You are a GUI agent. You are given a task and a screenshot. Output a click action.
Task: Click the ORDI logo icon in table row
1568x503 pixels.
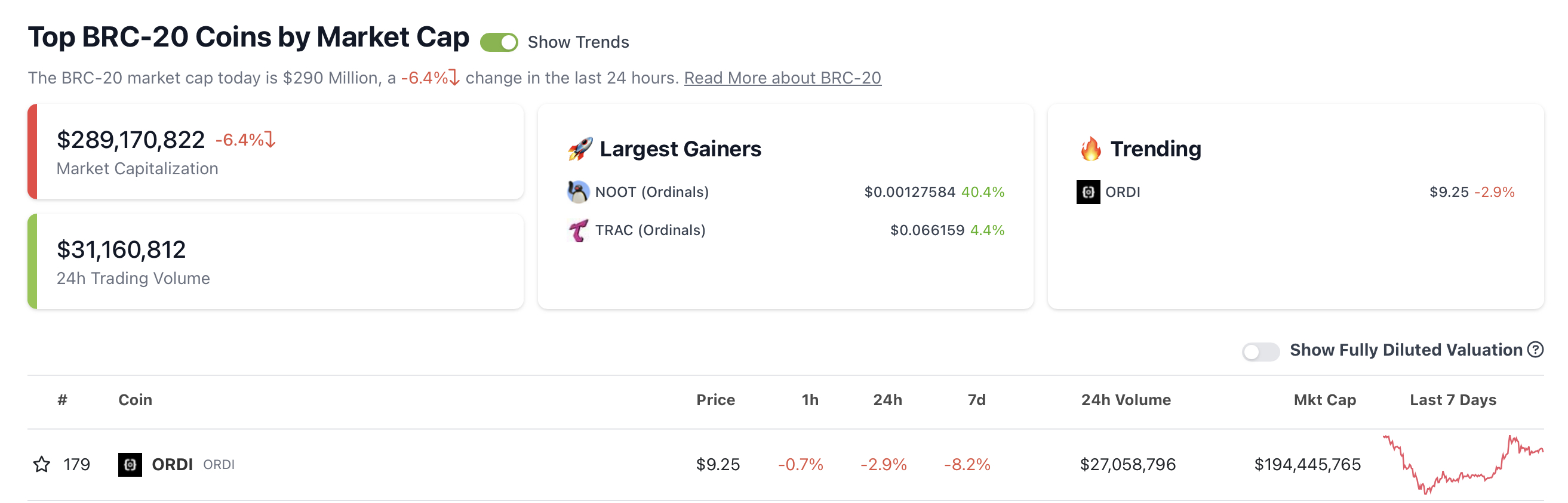point(130,464)
